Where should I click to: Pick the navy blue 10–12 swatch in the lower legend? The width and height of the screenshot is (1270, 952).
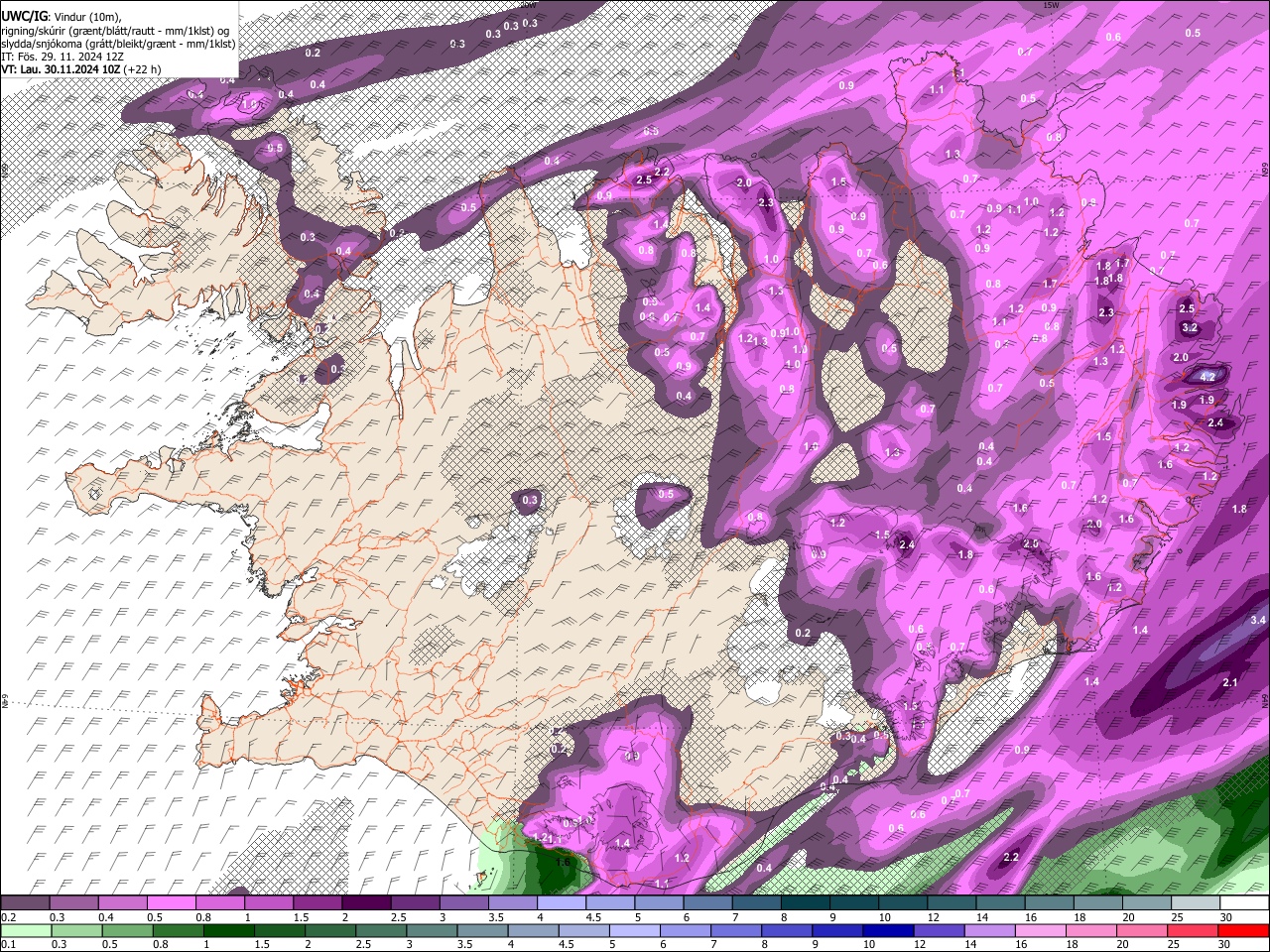click(x=888, y=930)
